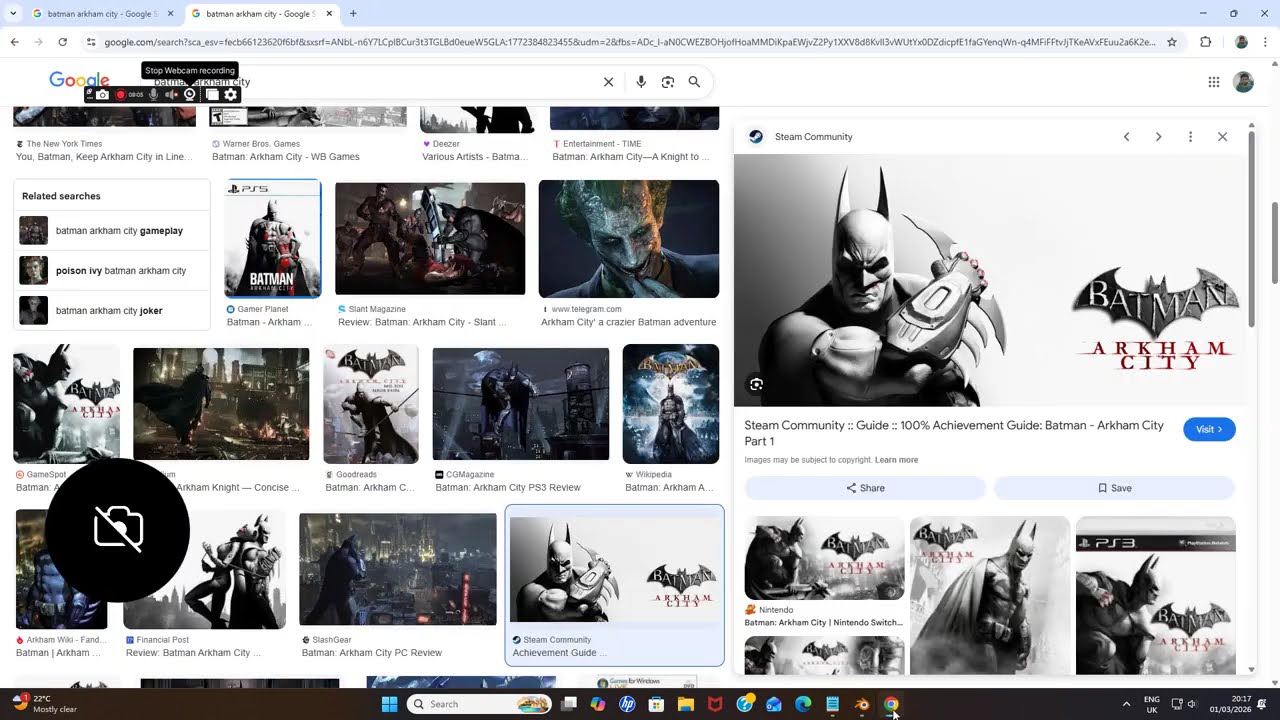Click Batman: Arkham City - WB Games caption

tap(286, 157)
